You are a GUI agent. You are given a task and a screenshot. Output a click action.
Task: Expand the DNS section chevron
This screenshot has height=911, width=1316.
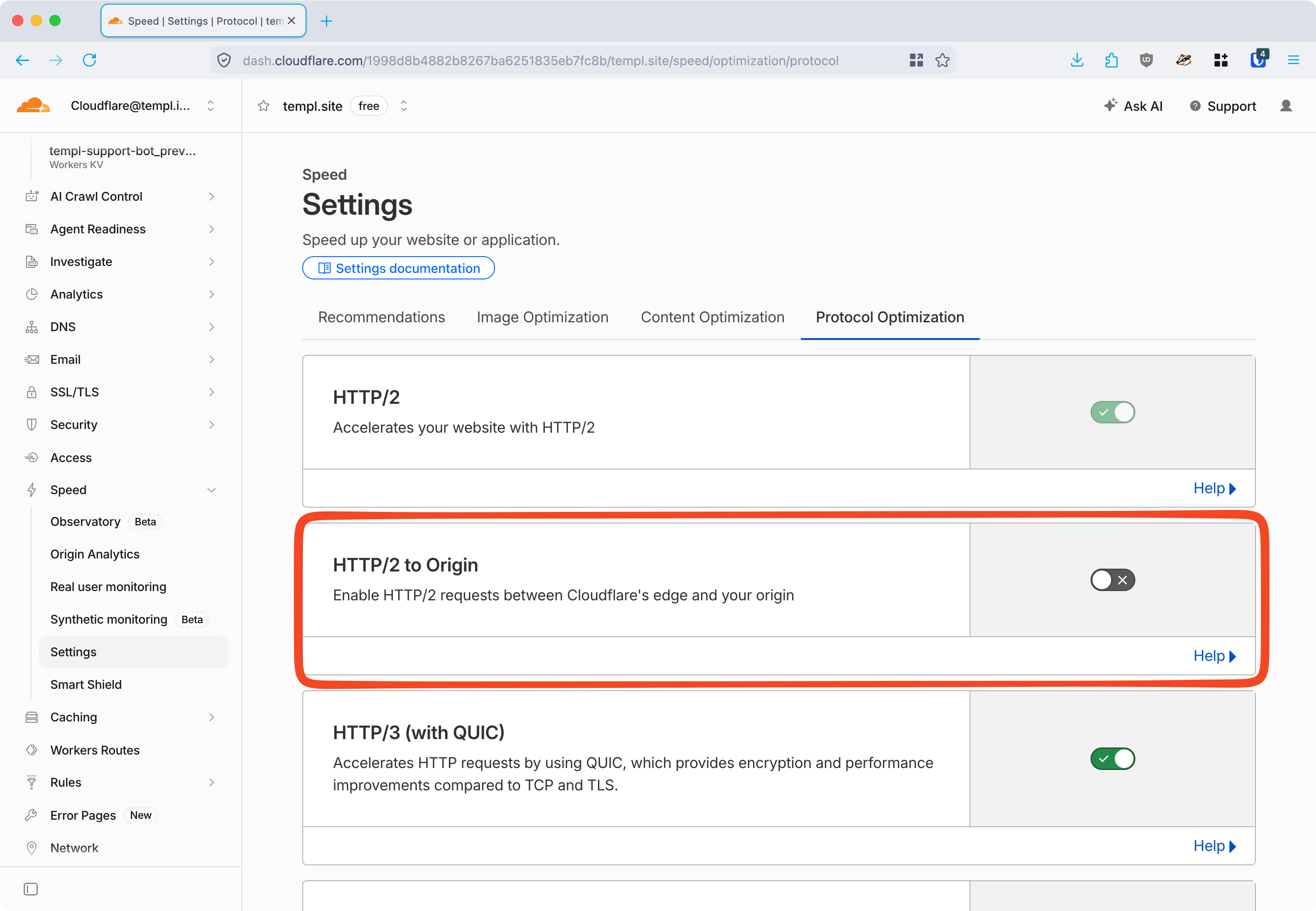212,327
